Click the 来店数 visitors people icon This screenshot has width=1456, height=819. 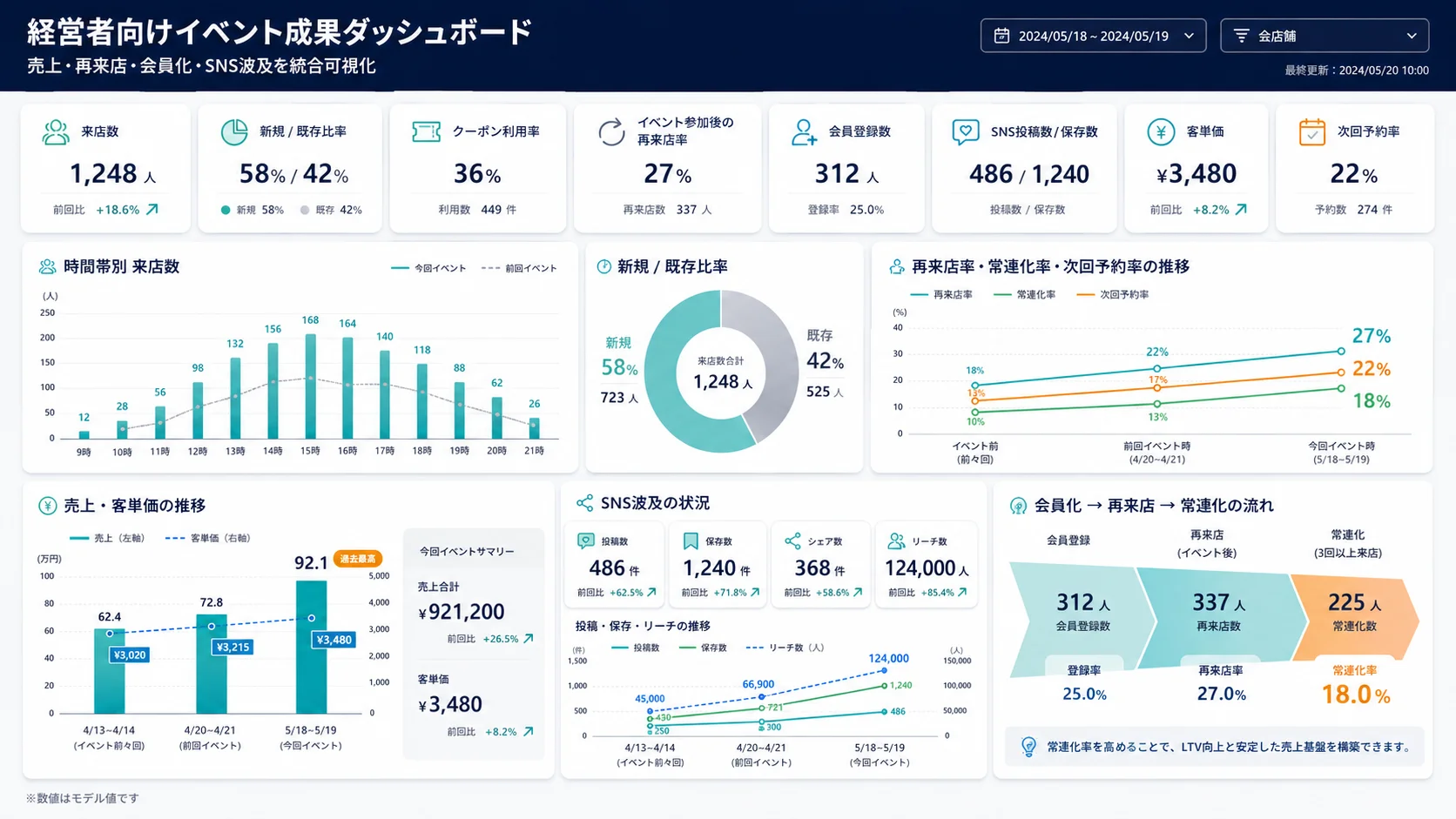(56, 132)
